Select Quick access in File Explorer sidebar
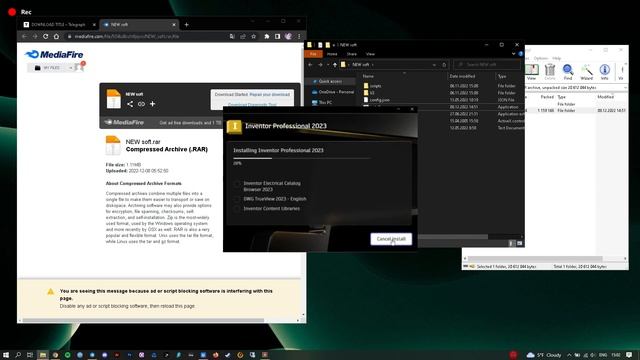The height and width of the screenshot is (360, 640). coord(330,81)
